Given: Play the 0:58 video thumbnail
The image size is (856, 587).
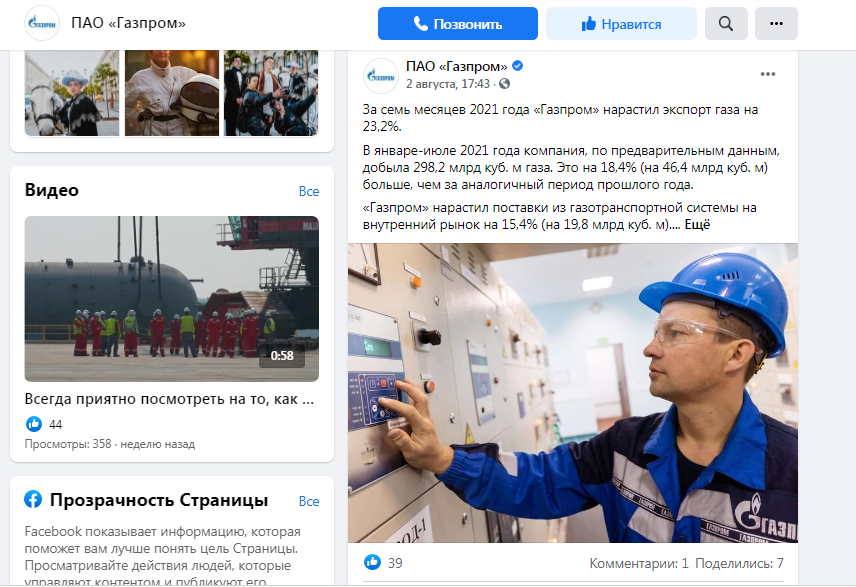Looking at the screenshot, I should 171,299.
